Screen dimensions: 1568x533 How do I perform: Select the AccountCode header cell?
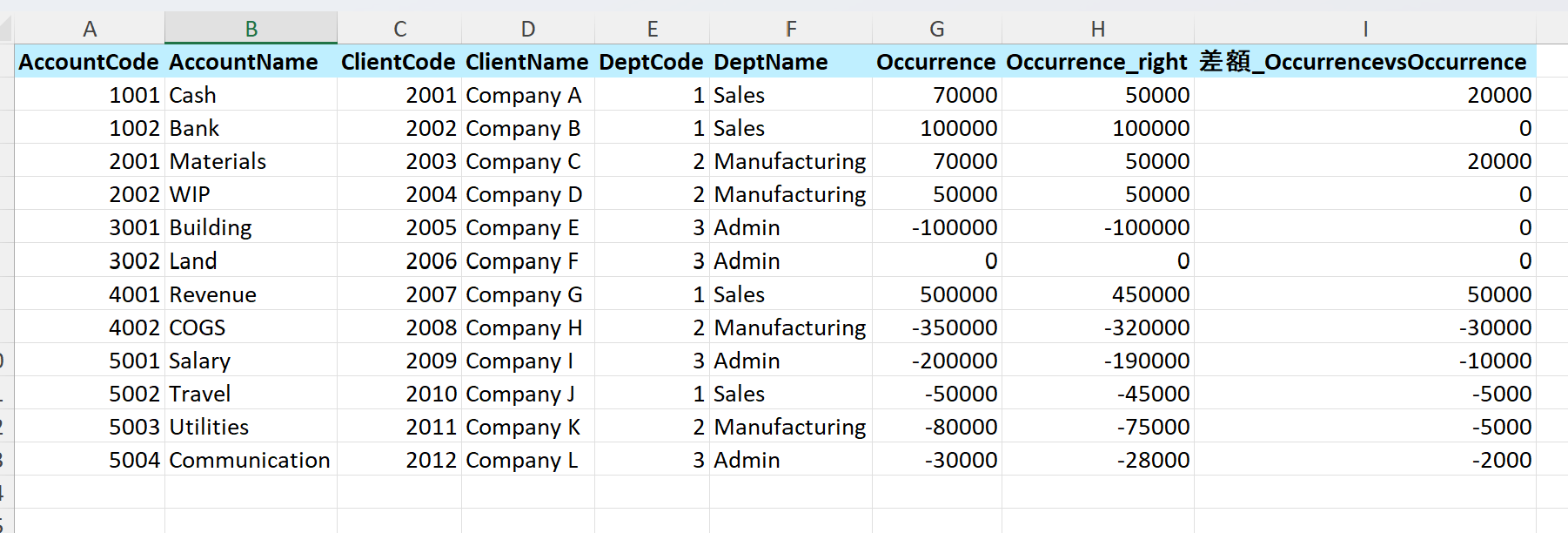point(89,62)
